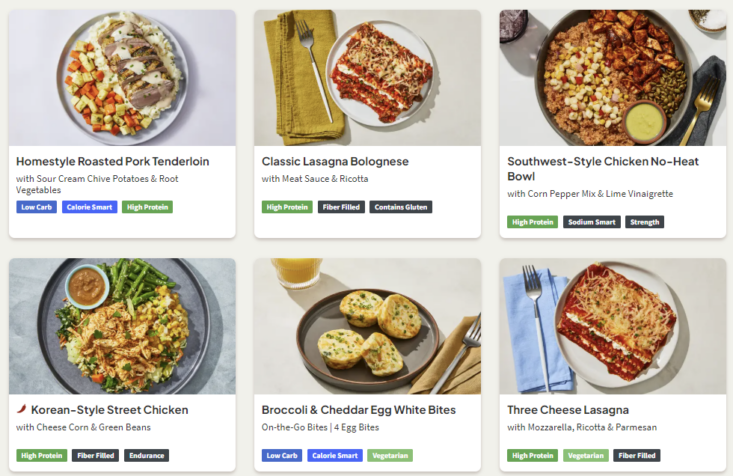Open the Korean-Style Street Chicken image

122,326
